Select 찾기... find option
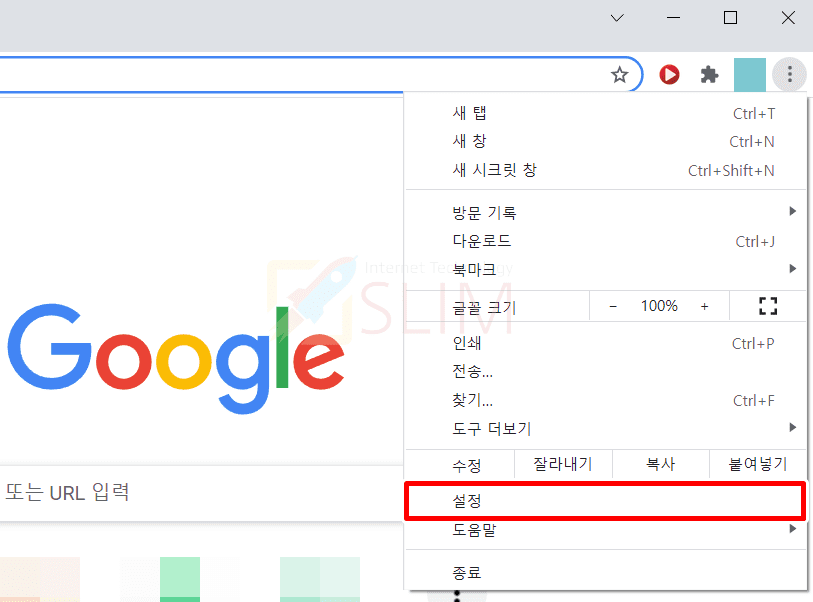The width and height of the screenshot is (813, 602). (606, 400)
